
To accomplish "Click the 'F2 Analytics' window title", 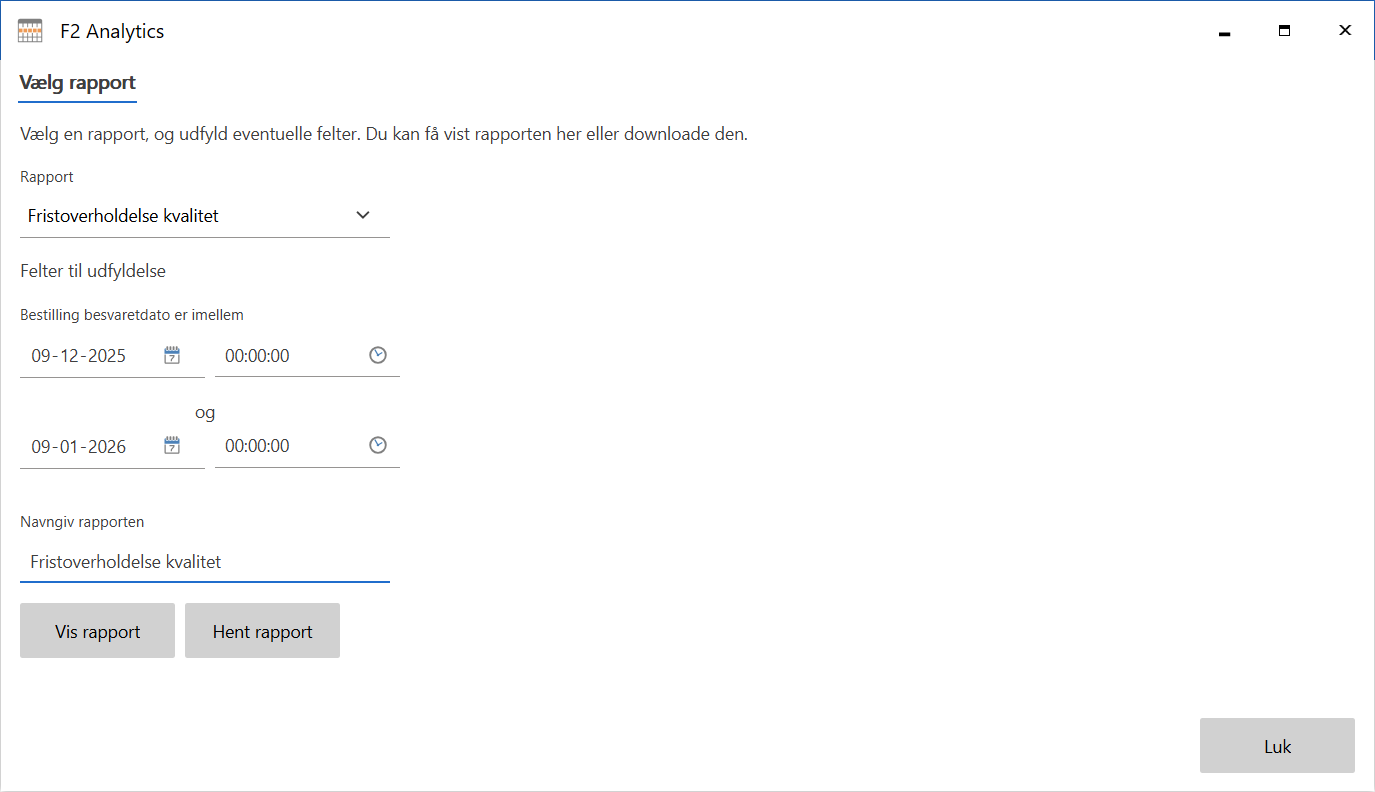I will (x=112, y=31).
